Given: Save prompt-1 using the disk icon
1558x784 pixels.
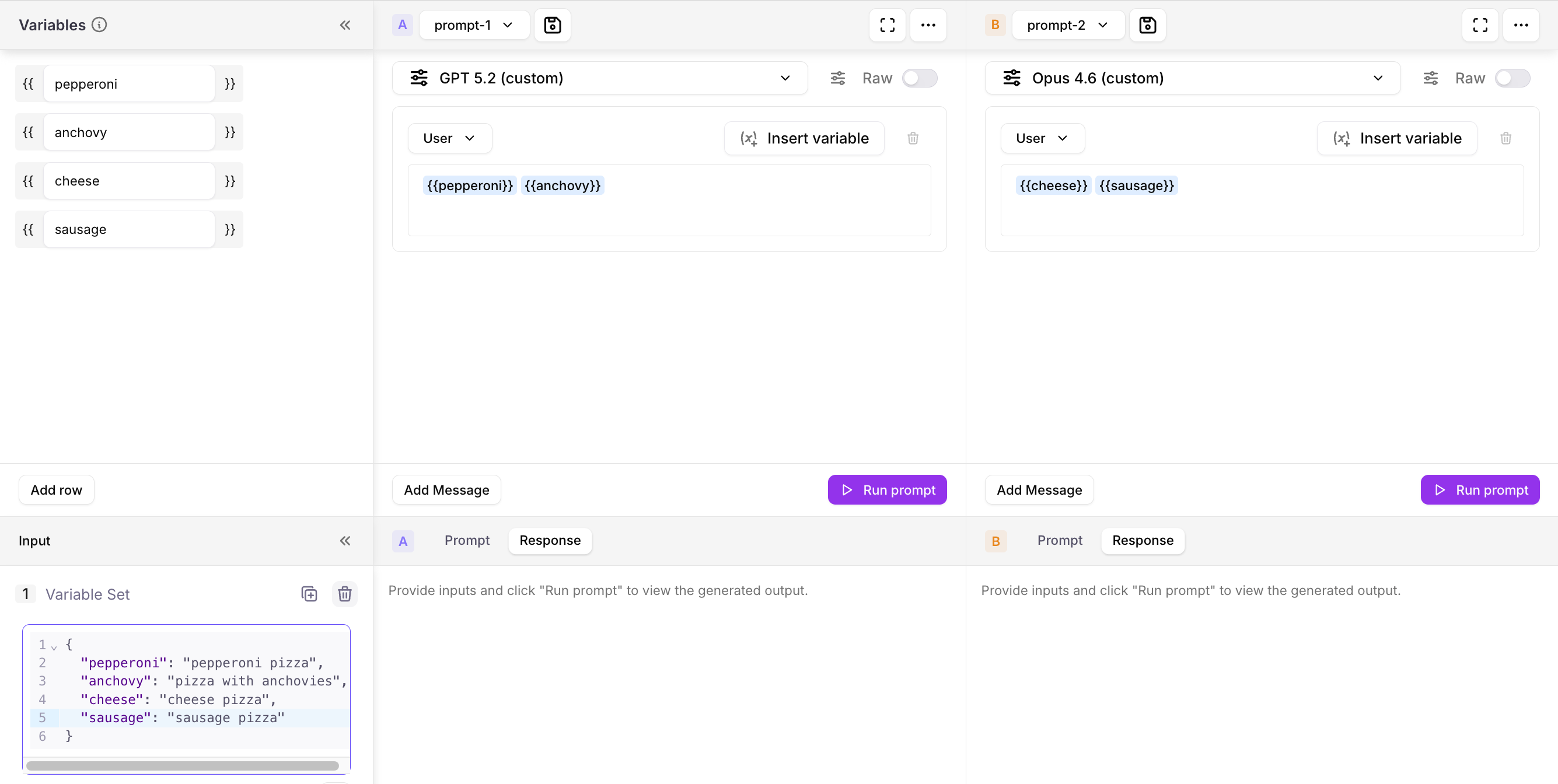Looking at the screenshot, I should coord(552,26).
